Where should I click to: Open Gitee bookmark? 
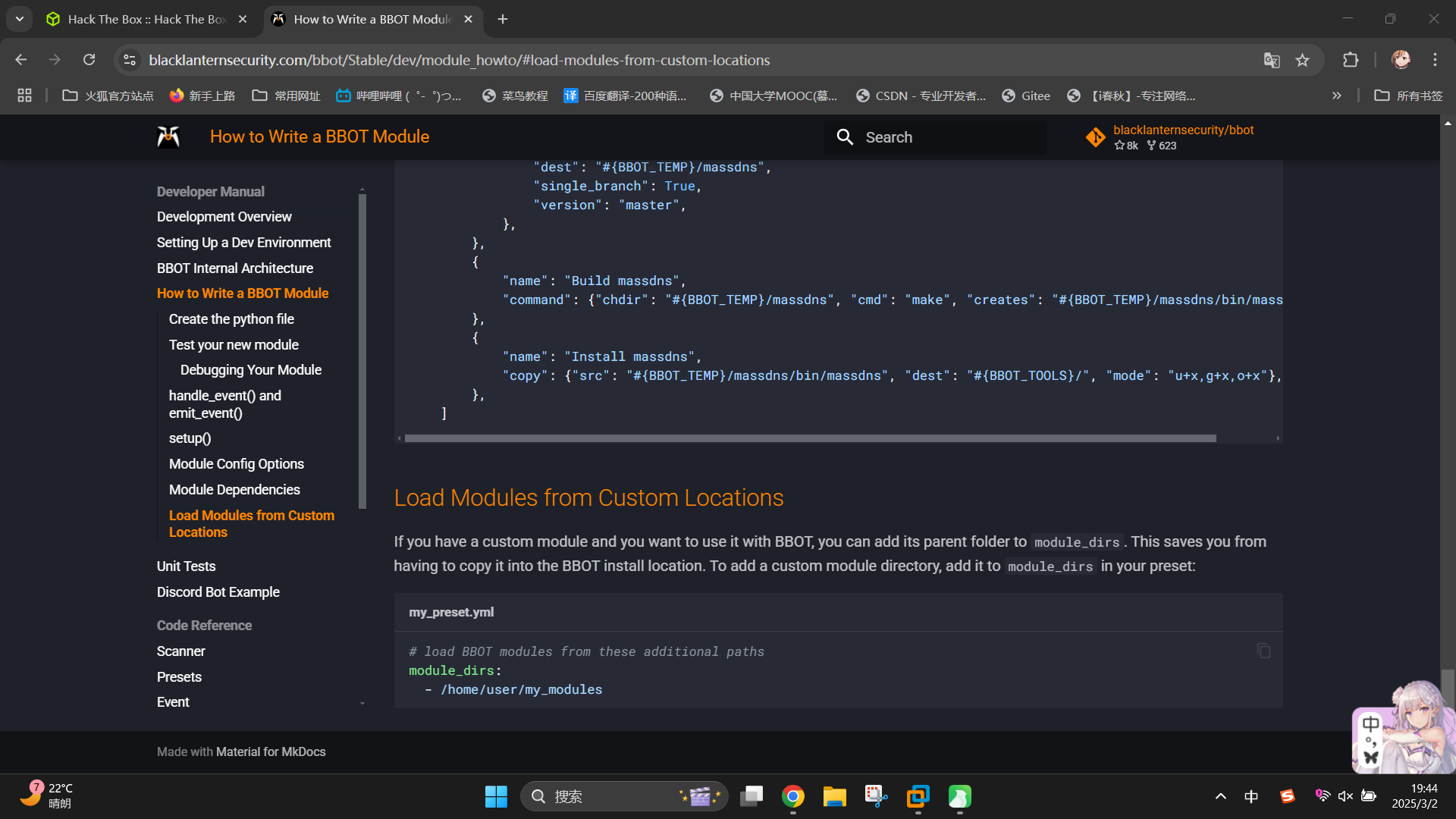pyautogui.click(x=1026, y=96)
